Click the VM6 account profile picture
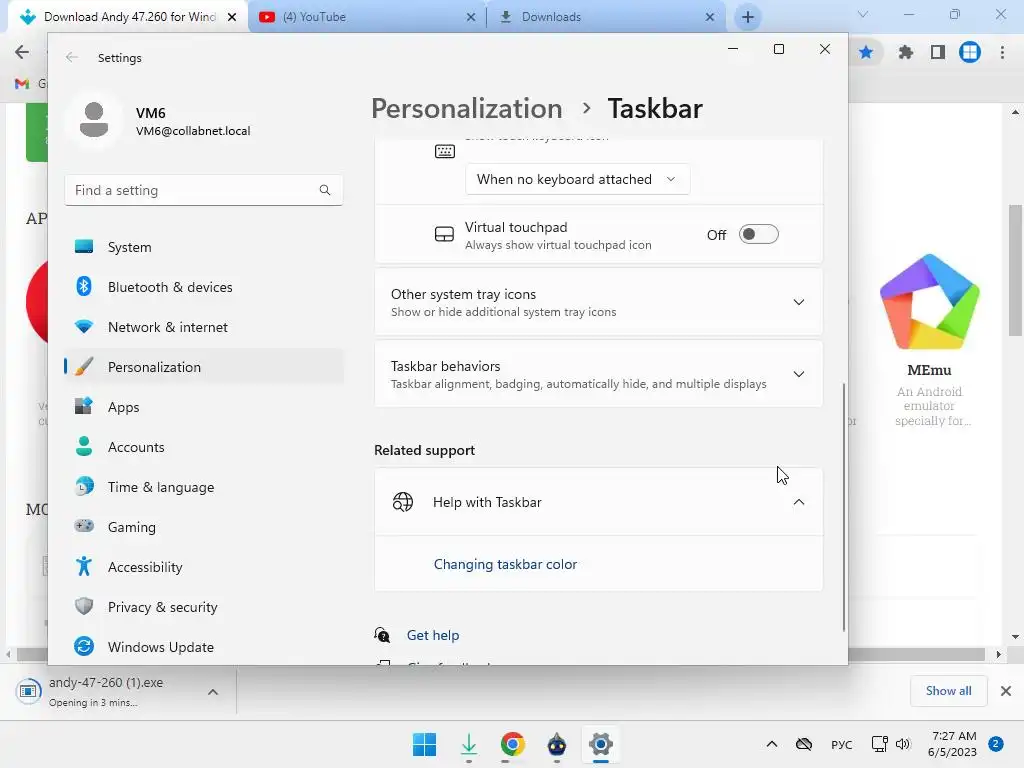This screenshot has width=1024, height=768. point(94,120)
